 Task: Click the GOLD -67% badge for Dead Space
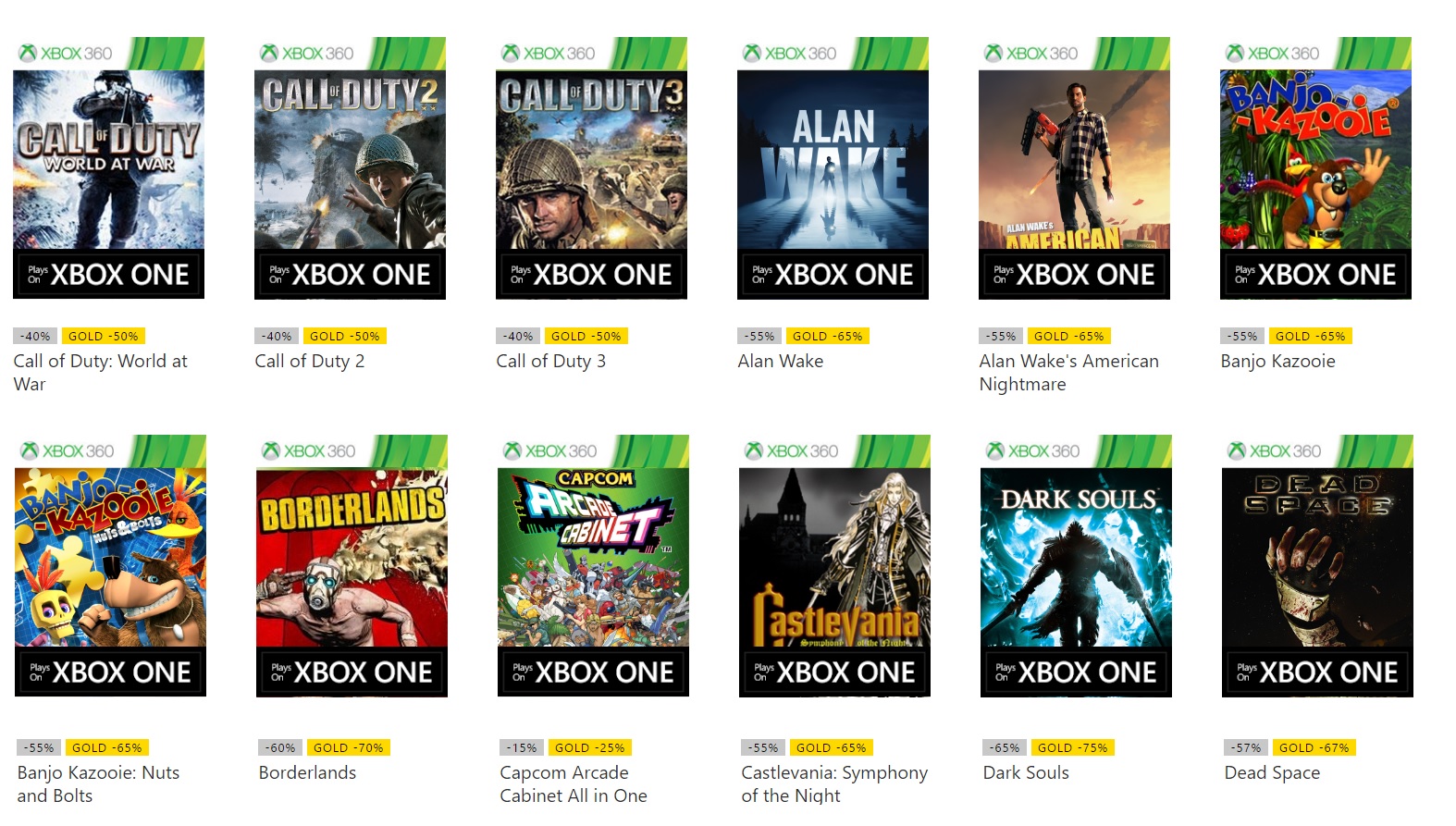[x=1314, y=747]
